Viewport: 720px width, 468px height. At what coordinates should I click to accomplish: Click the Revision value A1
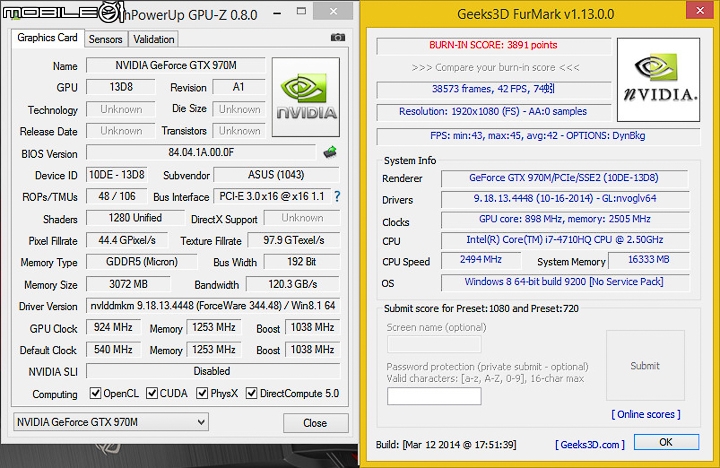239,87
